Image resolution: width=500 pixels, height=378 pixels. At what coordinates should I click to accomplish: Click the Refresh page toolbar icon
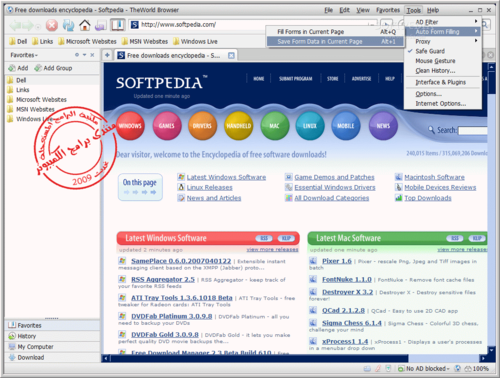pos(69,25)
